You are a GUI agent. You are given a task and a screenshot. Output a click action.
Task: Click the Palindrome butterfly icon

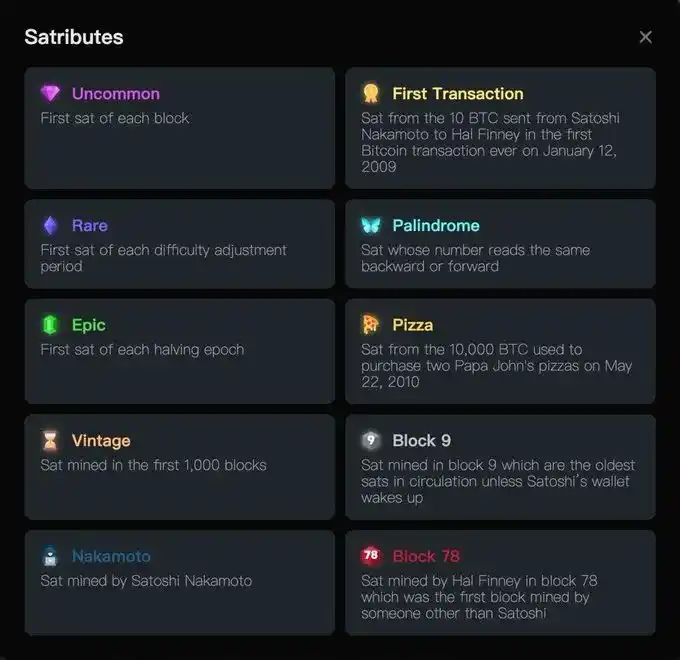point(371,226)
